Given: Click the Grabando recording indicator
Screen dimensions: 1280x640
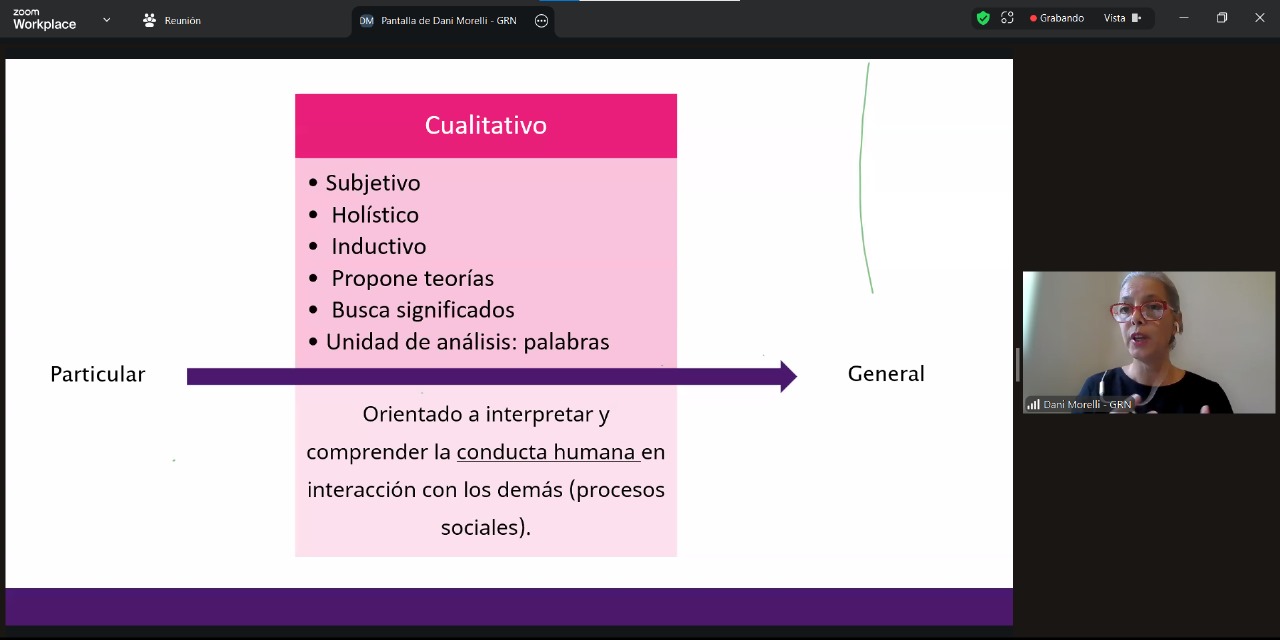Looking at the screenshot, I should coord(1057,18).
